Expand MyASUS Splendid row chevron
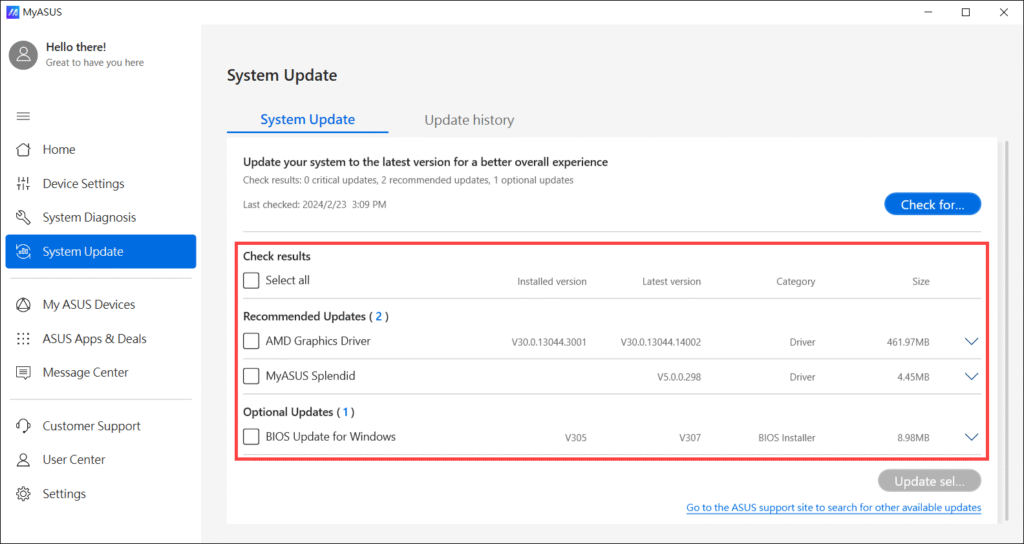The width and height of the screenshot is (1024, 544). pos(970,377)
